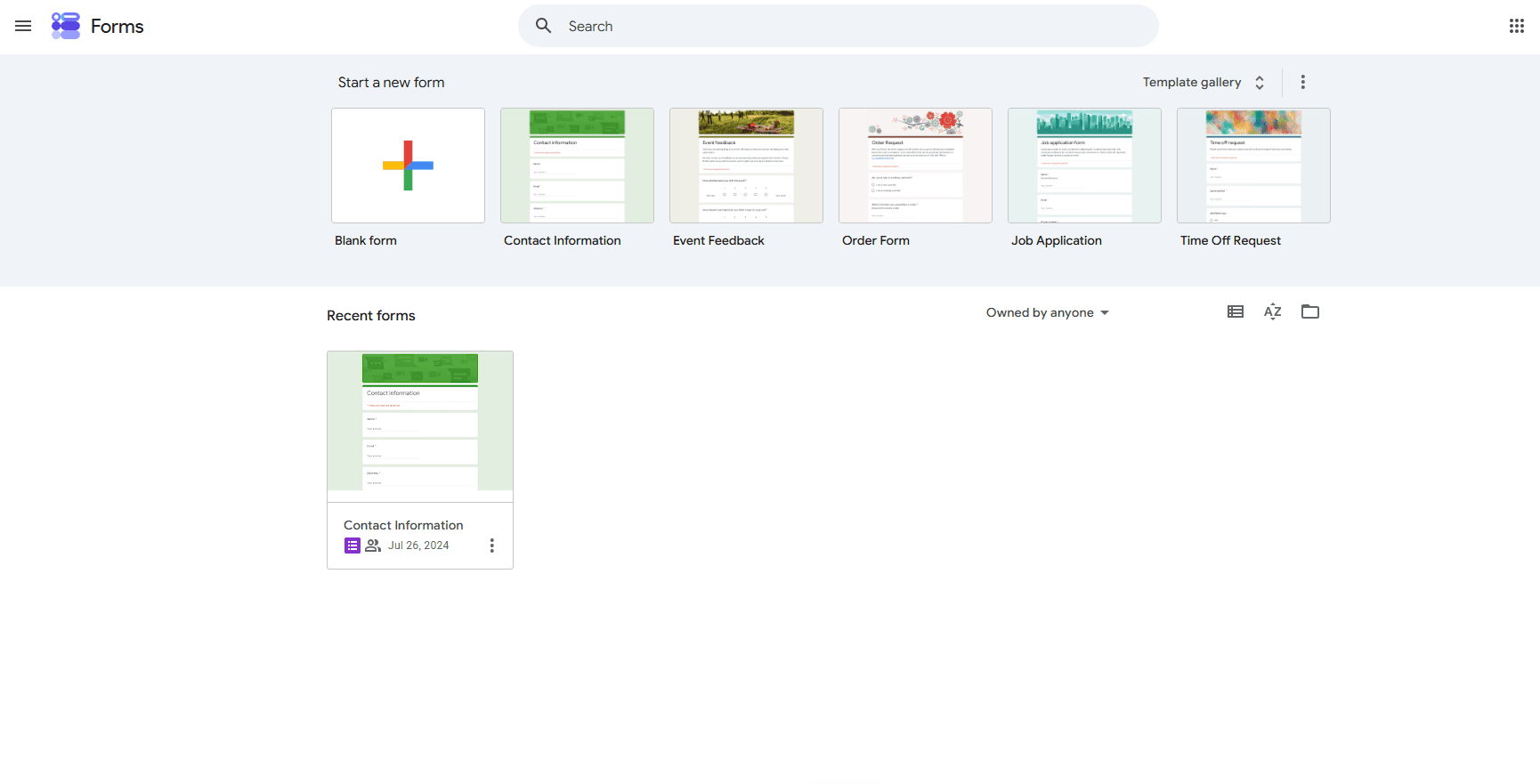
Task: Click the purple Forms file icon
Action: (x=353, y=546)
